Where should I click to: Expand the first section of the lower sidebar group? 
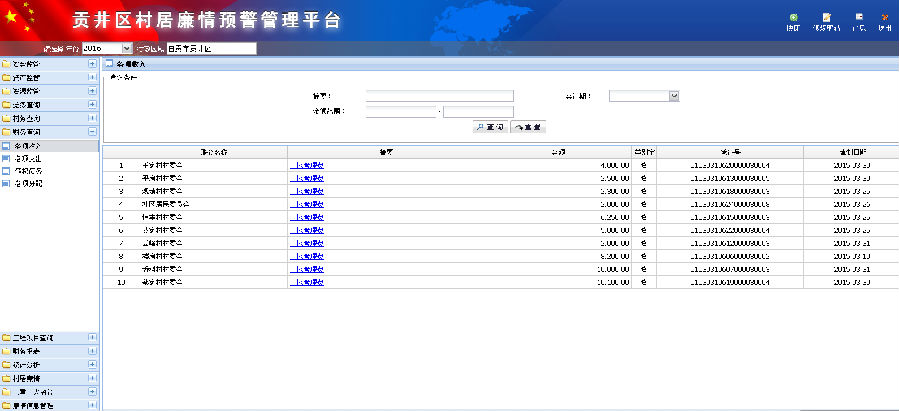(92, 338)
